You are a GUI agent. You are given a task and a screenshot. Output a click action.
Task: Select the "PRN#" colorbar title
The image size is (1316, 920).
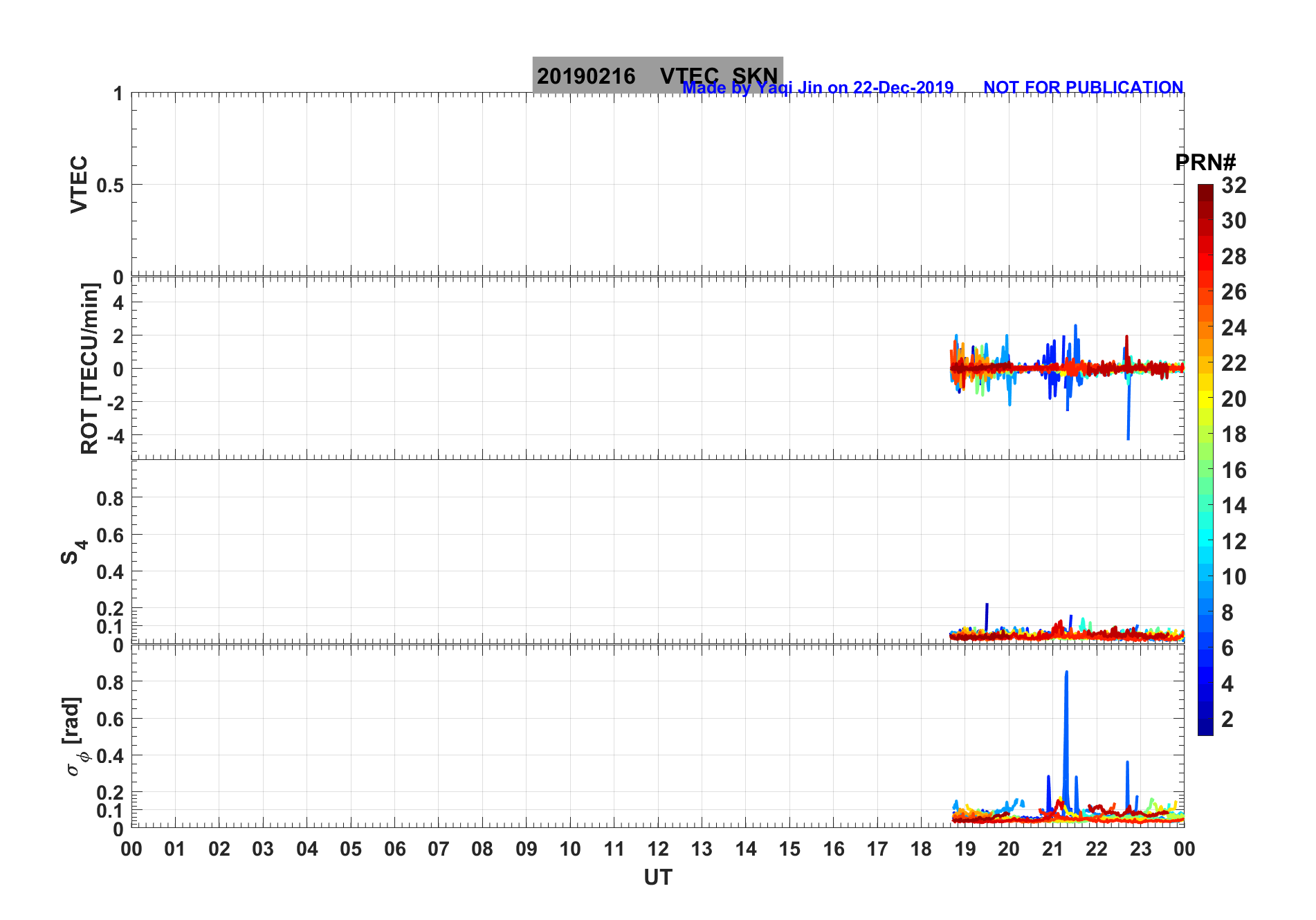1205,163
